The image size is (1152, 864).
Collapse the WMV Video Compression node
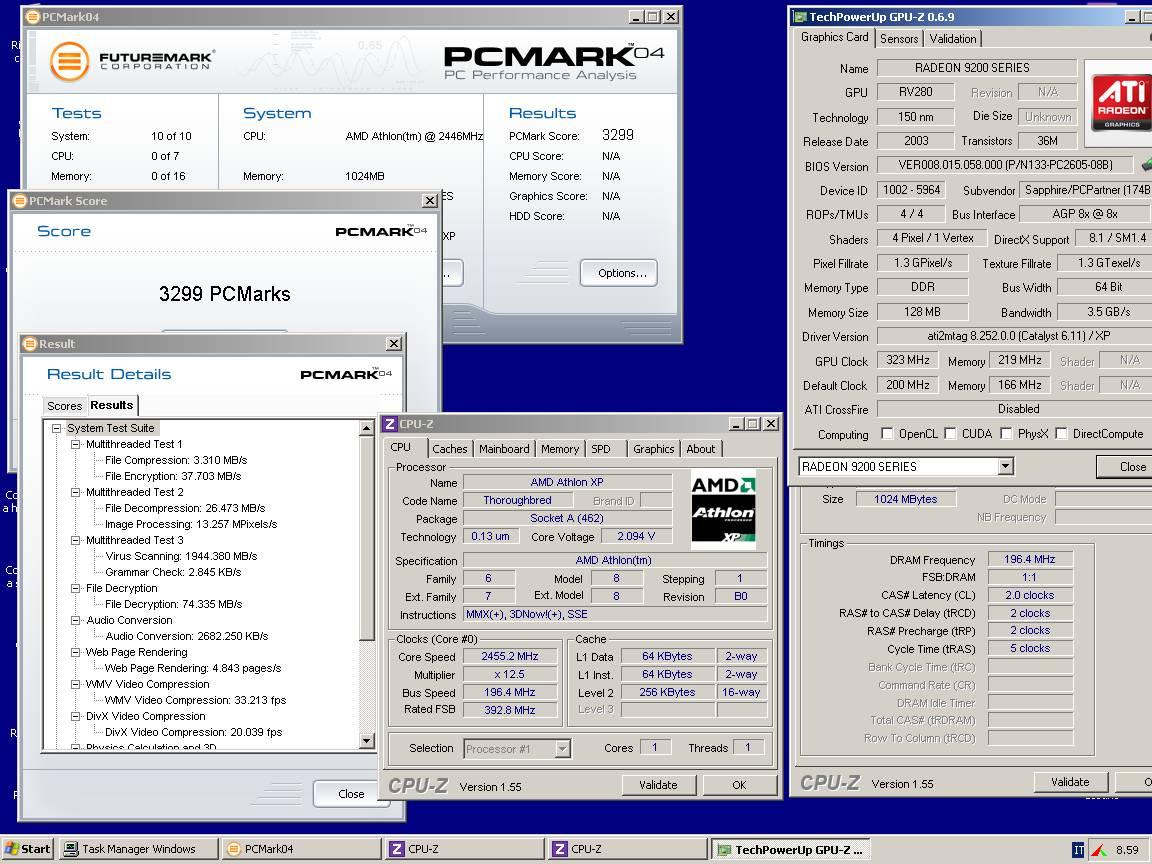tap(75, 684)
